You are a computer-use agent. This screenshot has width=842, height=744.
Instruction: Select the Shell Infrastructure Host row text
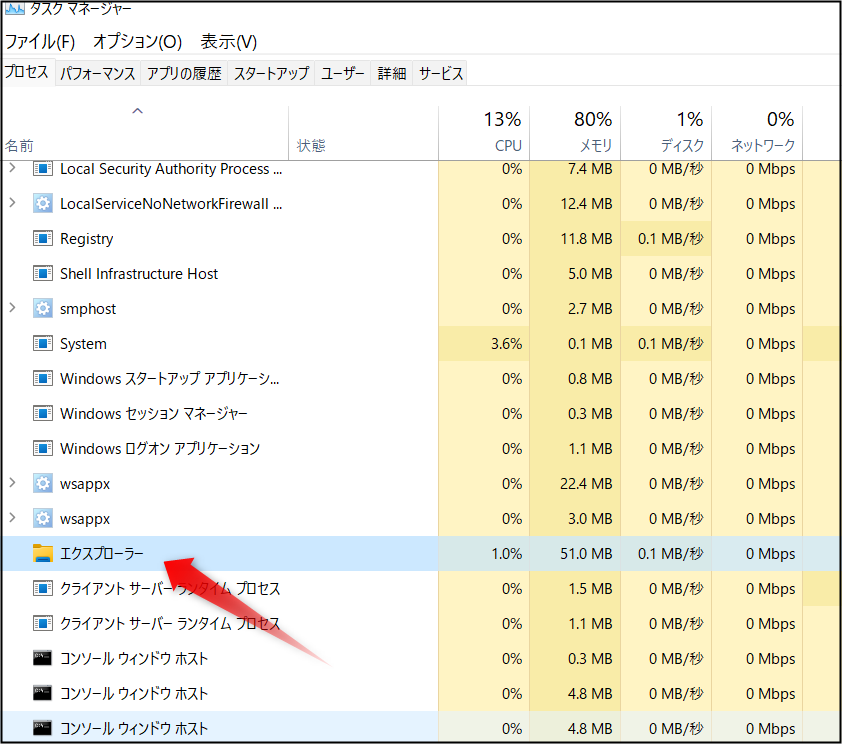[x=139, y=274]
